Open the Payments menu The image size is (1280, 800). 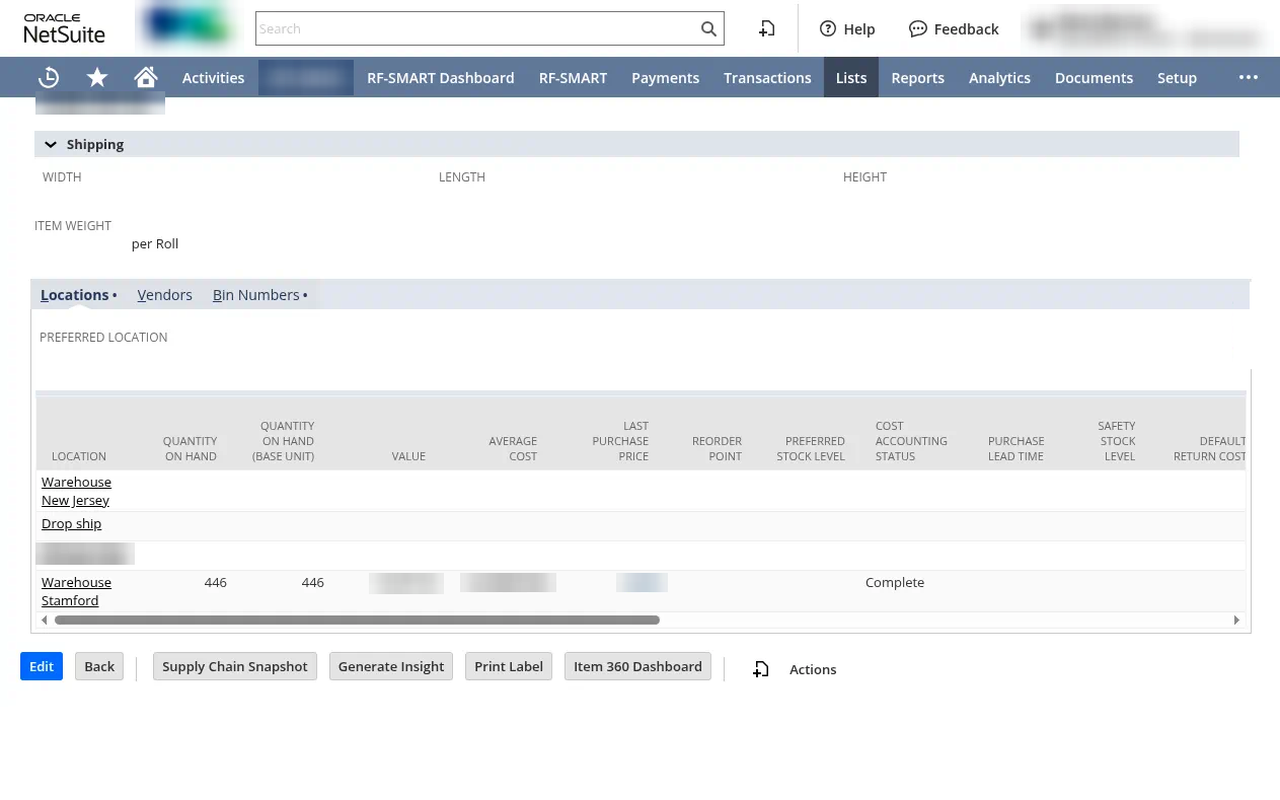pyautogui.click(x=665, y=77)
